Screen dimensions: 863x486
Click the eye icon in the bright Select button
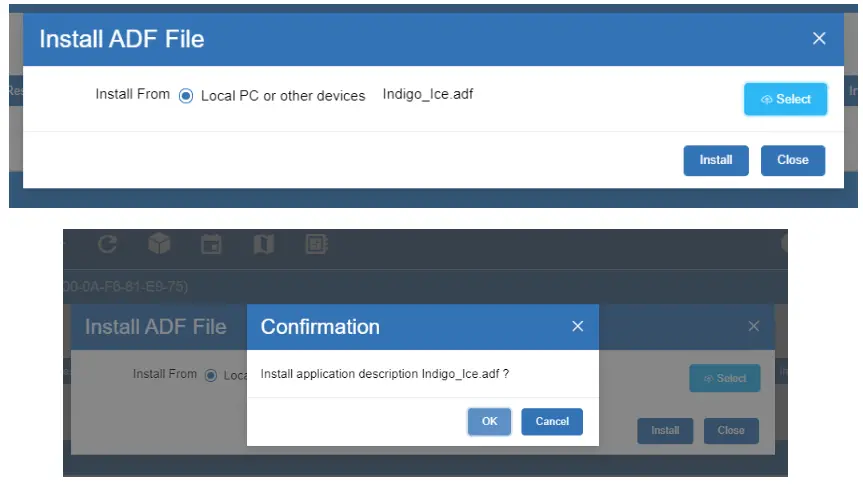tap(767, 100)
